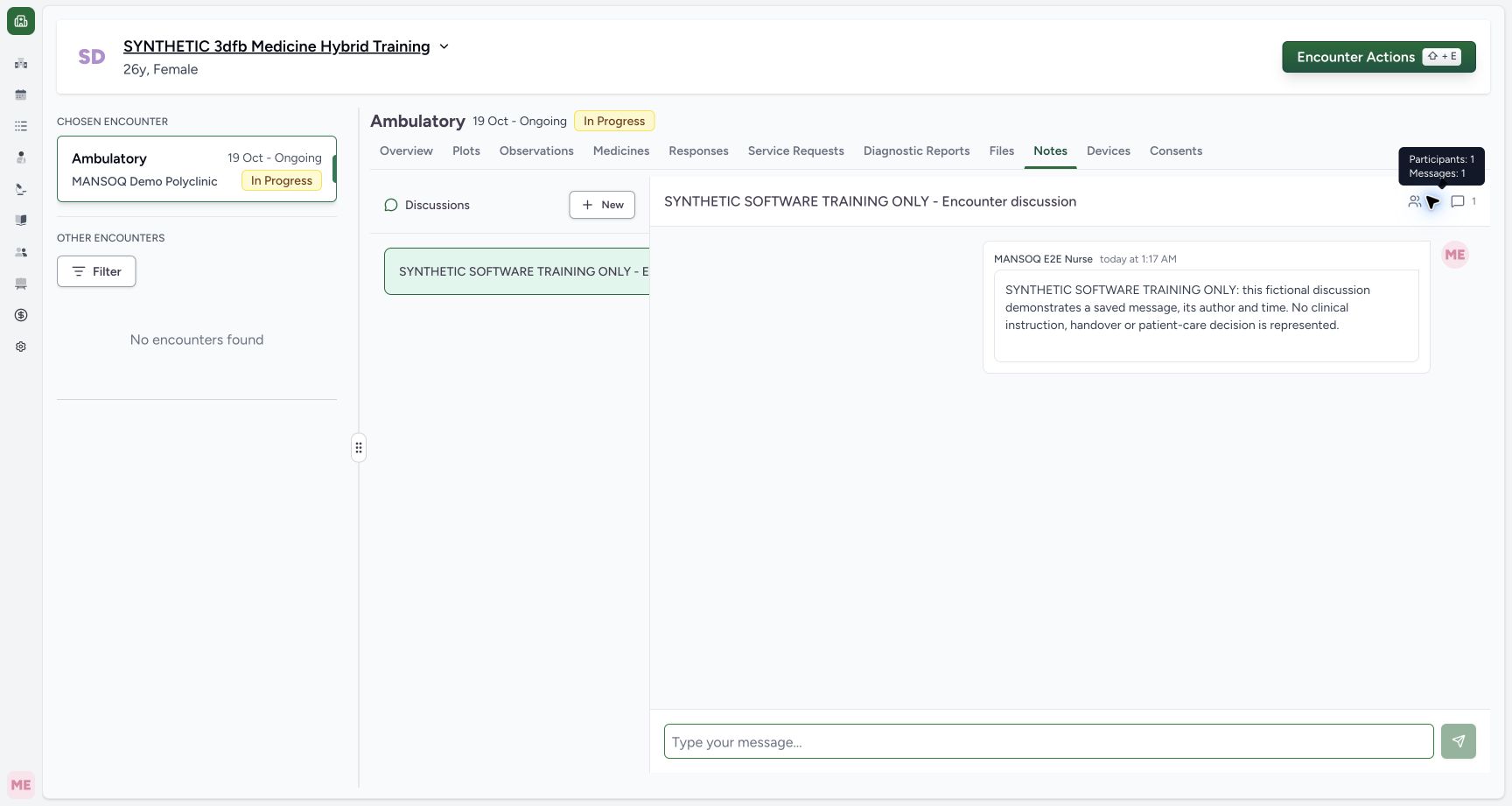Switch to the Medicines tab
The height and width of the screenshot is (806, 1512).
[621, 151]
